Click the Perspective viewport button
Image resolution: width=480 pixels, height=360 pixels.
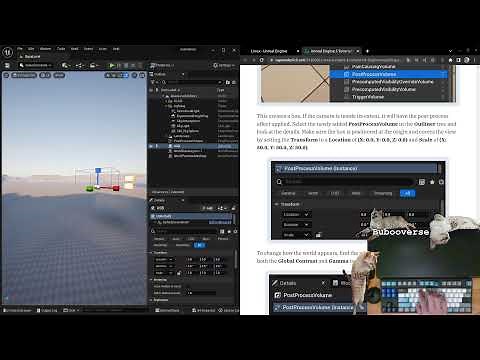pos(24,75)
